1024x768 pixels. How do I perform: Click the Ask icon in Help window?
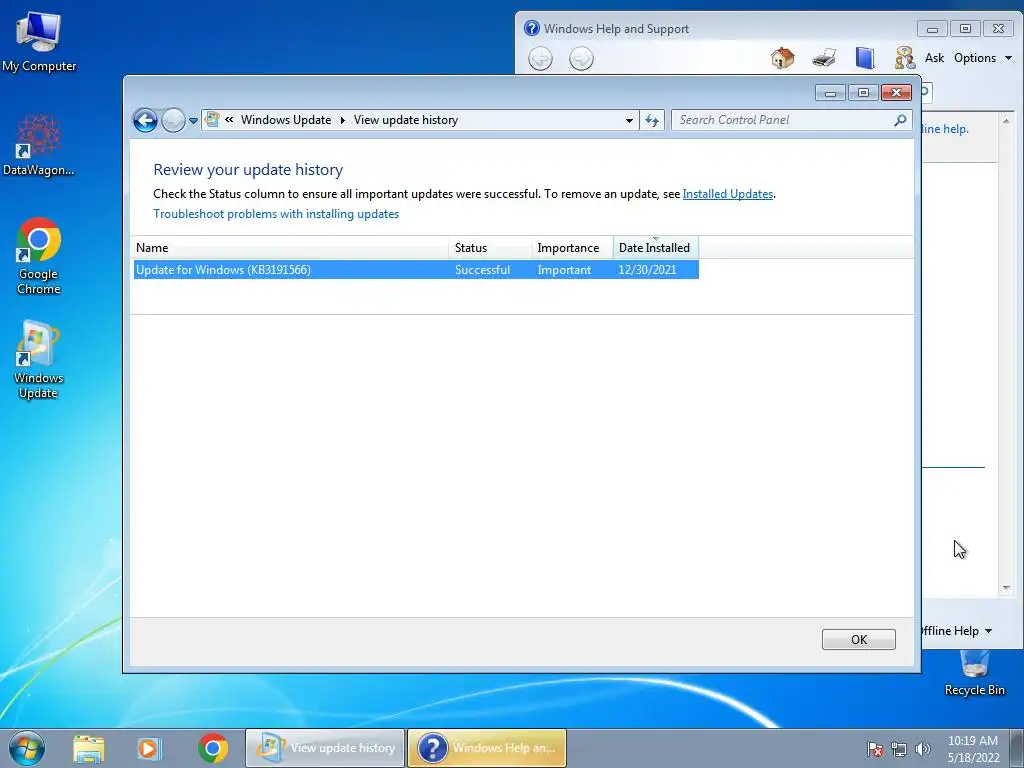tap(904, 58)
